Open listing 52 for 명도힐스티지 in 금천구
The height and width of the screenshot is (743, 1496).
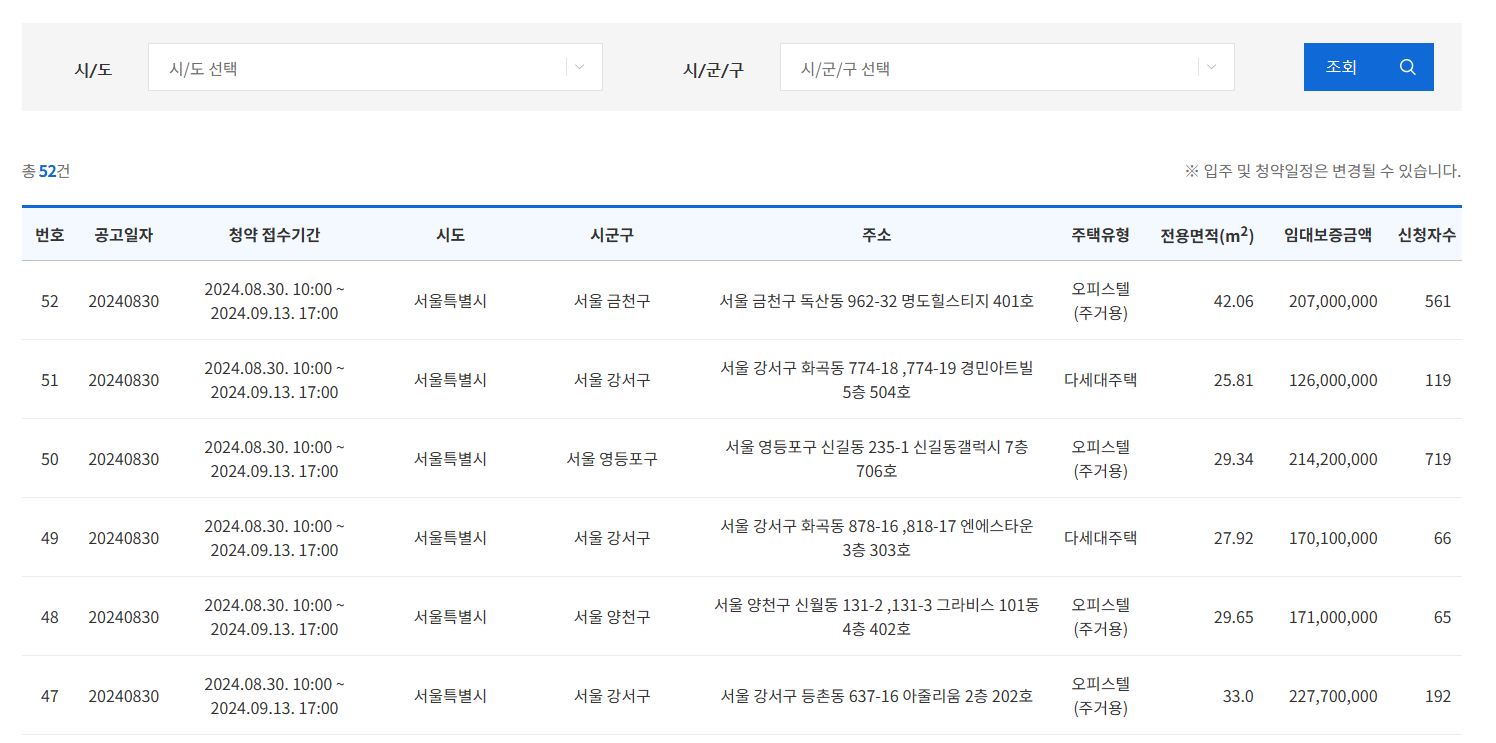coord(878,300)
